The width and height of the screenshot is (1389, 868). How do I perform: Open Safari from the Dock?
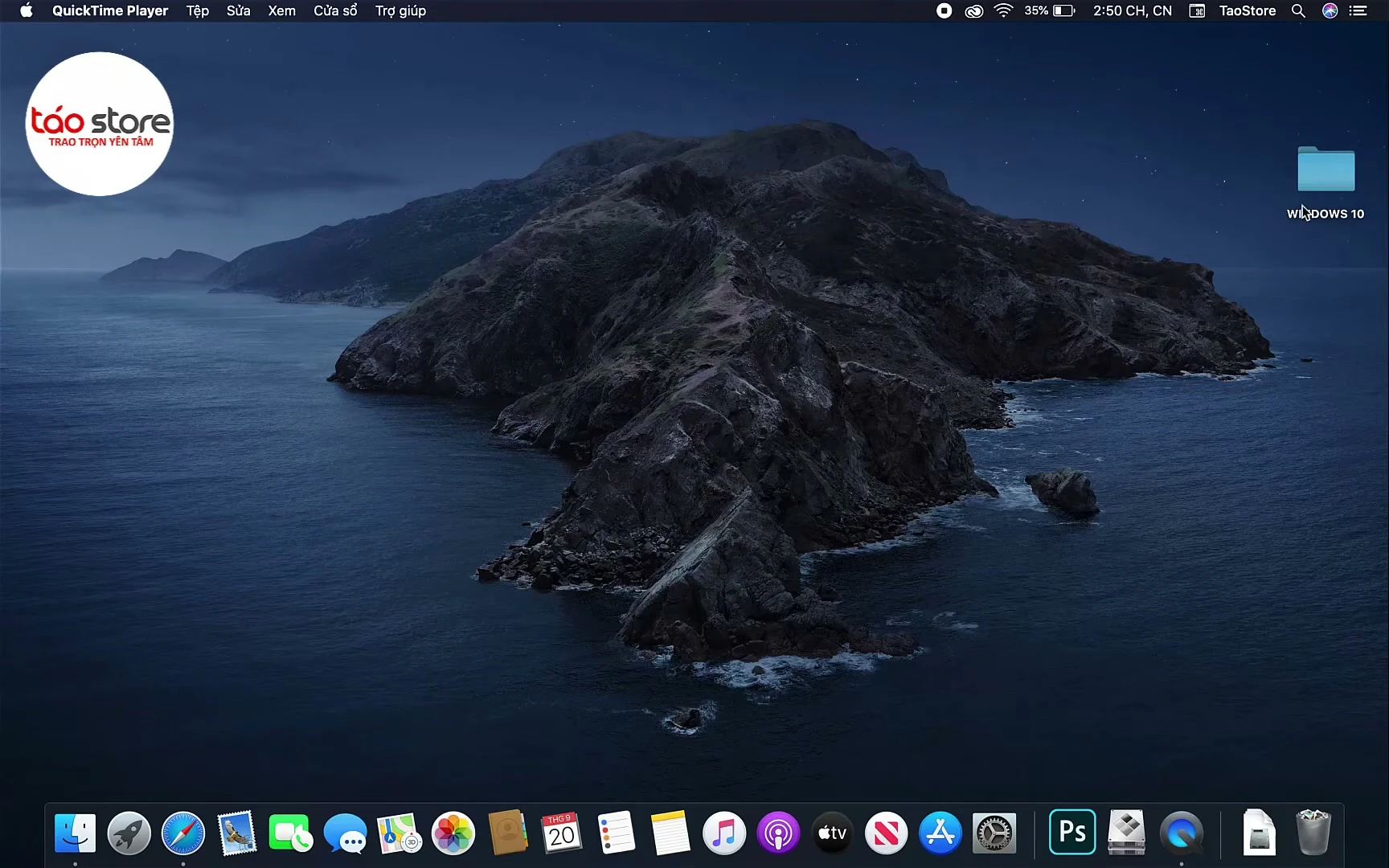[182, 833]
